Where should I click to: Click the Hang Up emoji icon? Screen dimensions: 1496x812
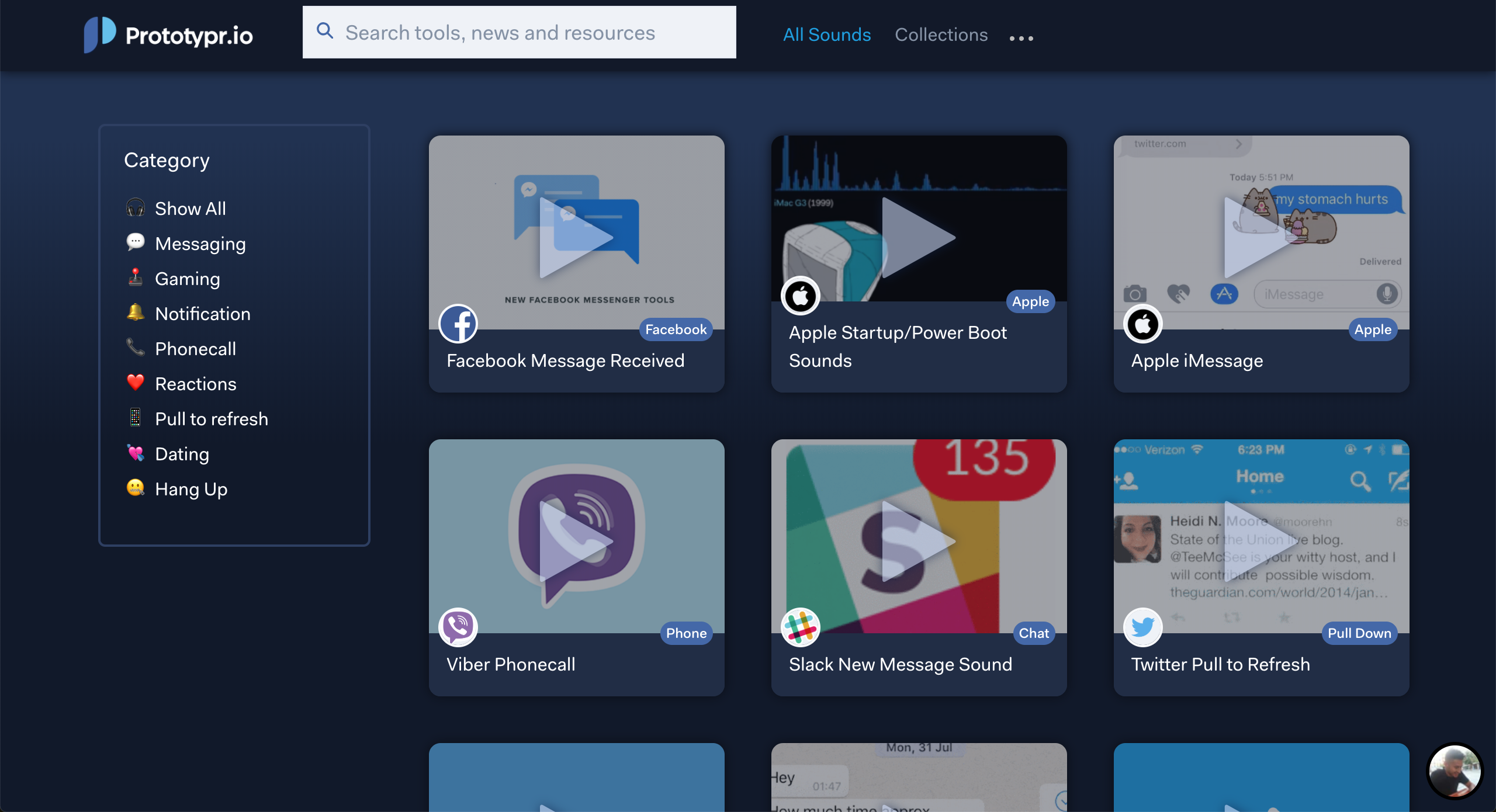[136, 488]
